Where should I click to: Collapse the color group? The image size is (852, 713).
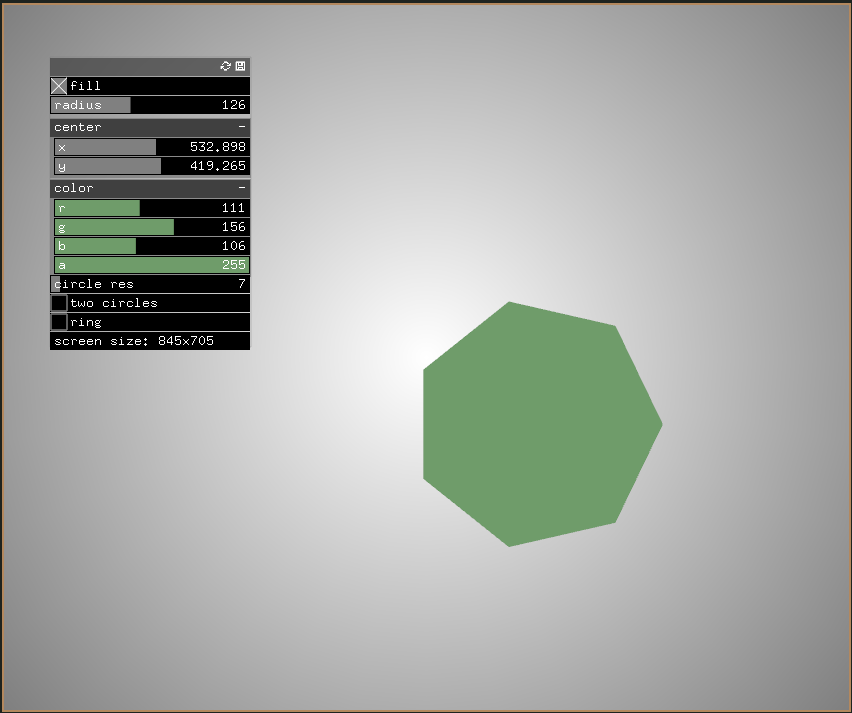pyautogui.click(x=242, y=187)
